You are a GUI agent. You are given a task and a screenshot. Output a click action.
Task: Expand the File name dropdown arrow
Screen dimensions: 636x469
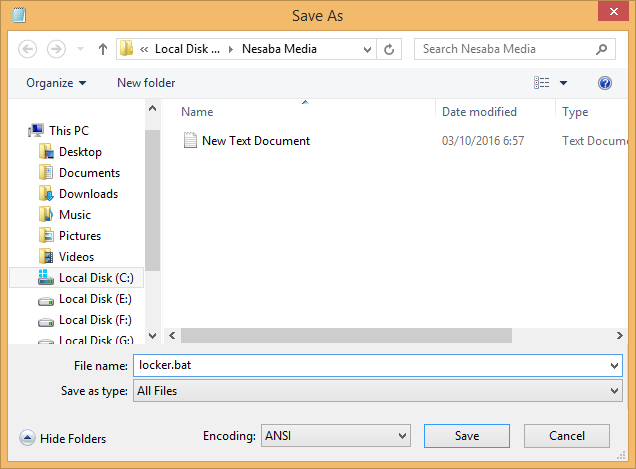tap(615, 366)
